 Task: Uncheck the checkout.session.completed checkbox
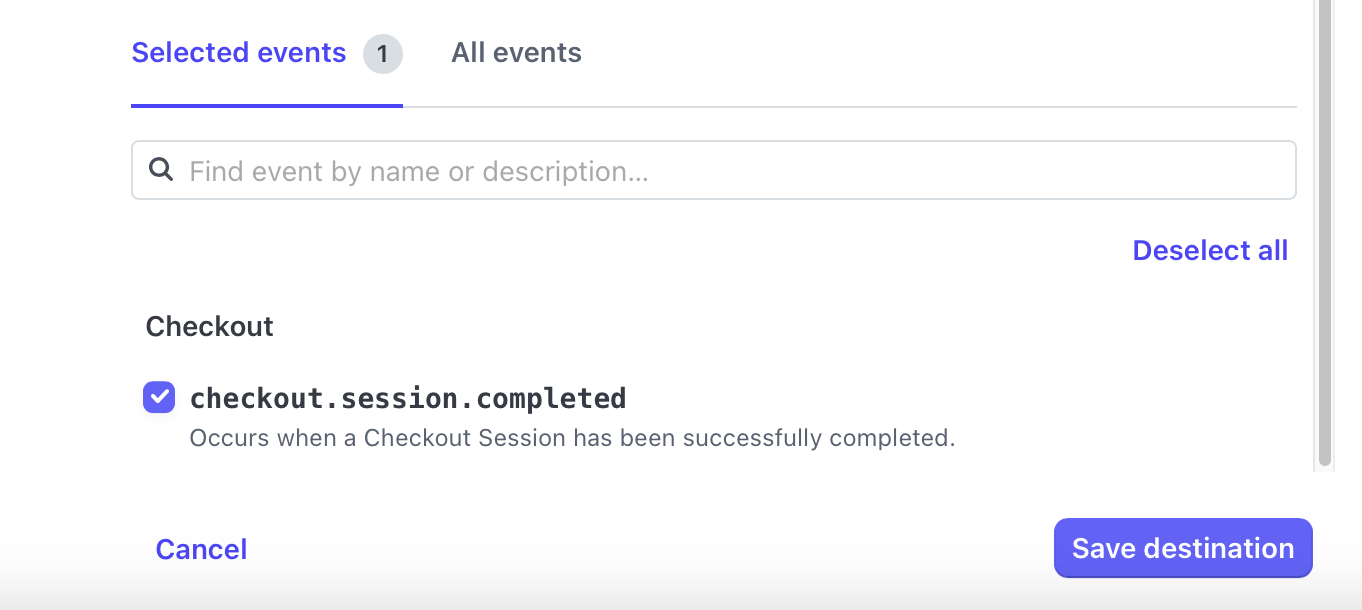[x=159, y=397]
